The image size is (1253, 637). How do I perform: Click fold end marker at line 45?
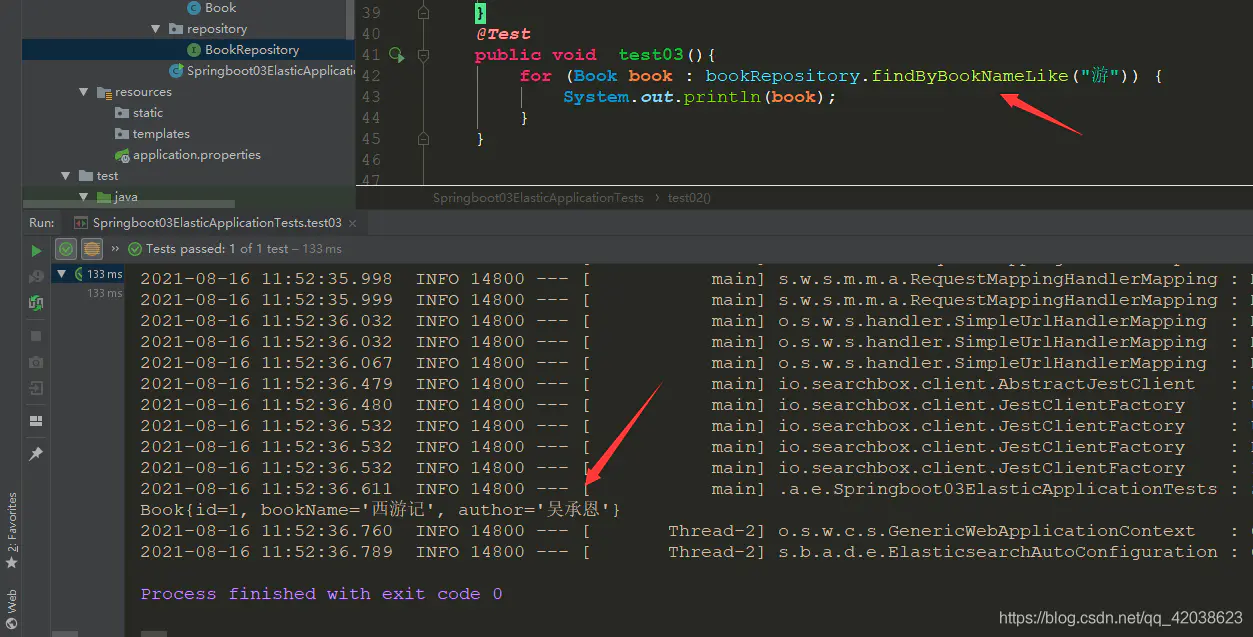click(x=423, y=139)
